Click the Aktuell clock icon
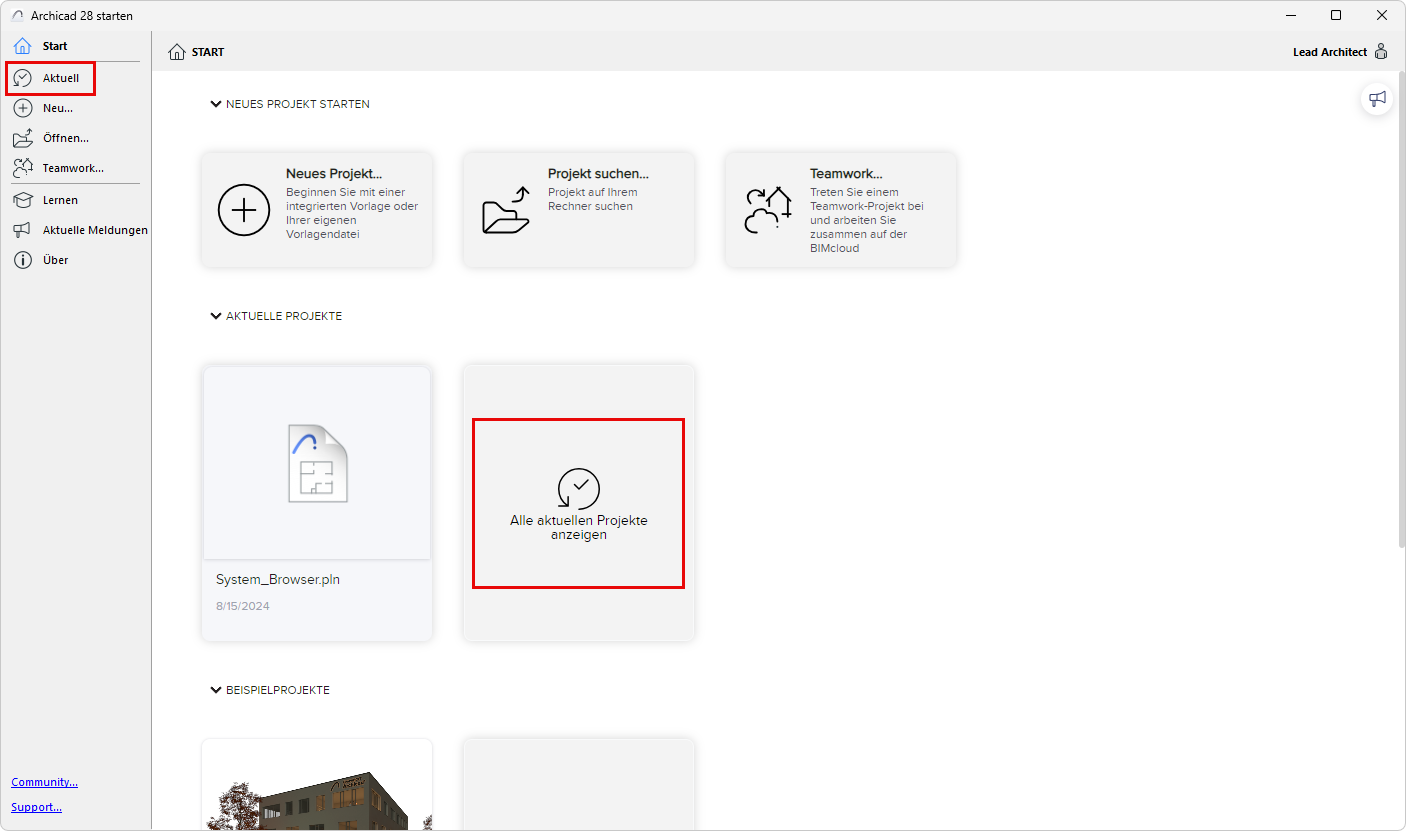 pos(22,77)
